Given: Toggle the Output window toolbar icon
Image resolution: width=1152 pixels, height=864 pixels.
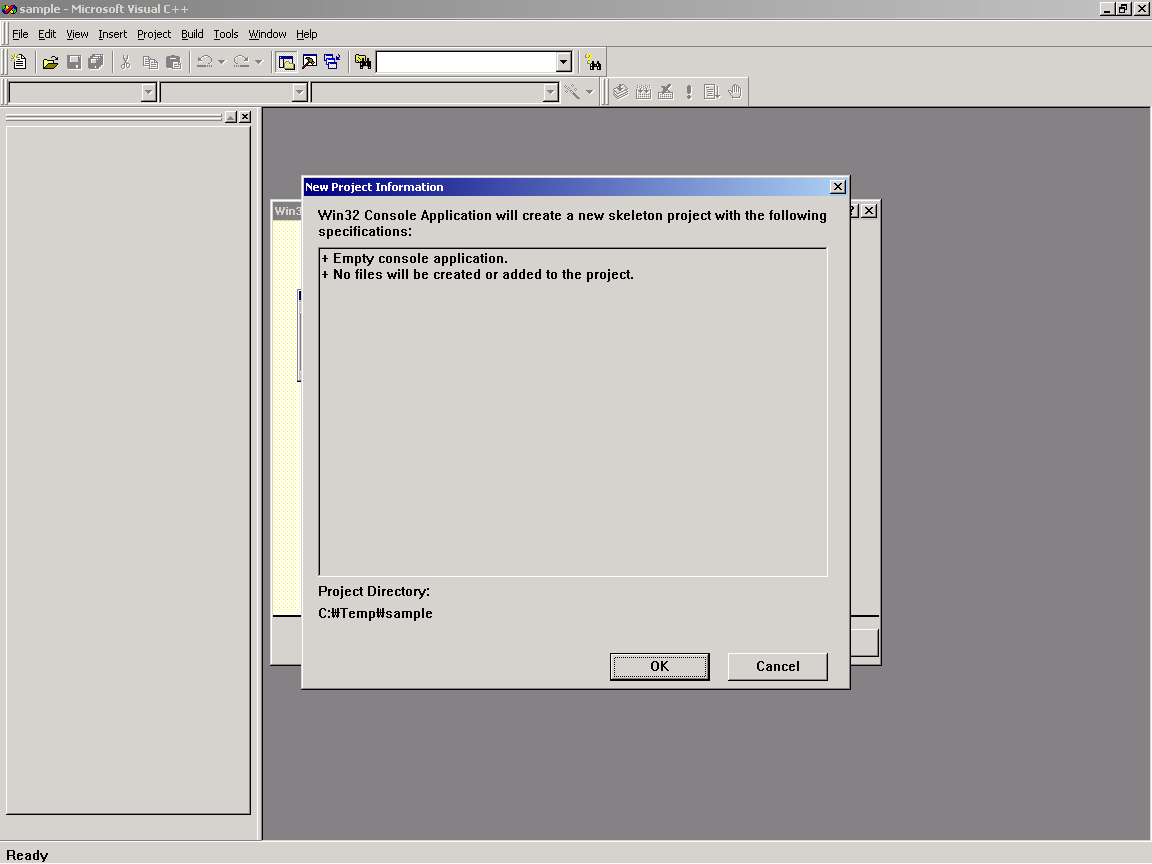Looking at the screenshot, I should [309, 62].
